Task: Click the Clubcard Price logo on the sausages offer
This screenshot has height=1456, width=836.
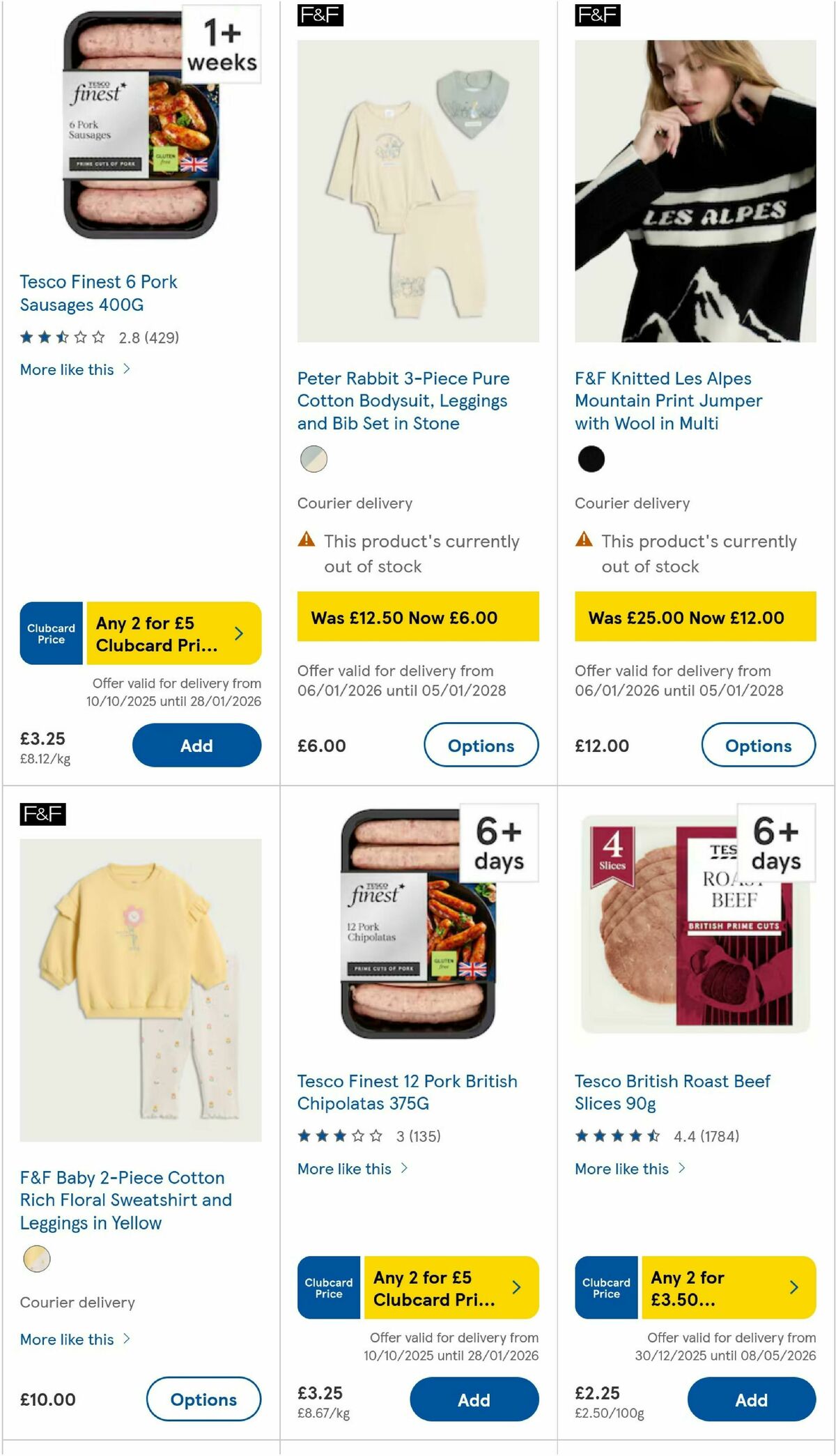Action: [52, 633]
